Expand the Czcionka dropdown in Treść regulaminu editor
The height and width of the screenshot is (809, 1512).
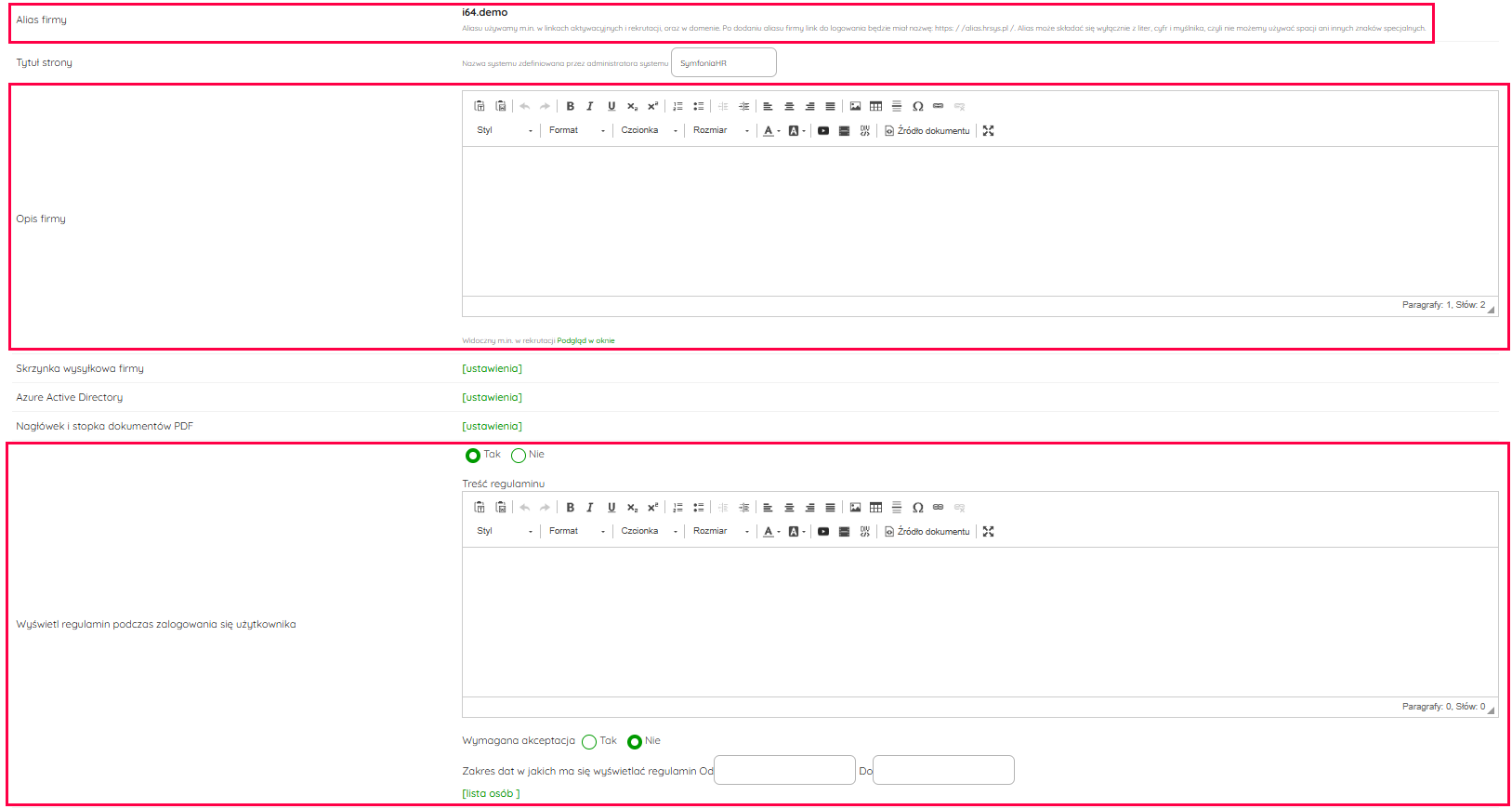click(x=649, y=532)
